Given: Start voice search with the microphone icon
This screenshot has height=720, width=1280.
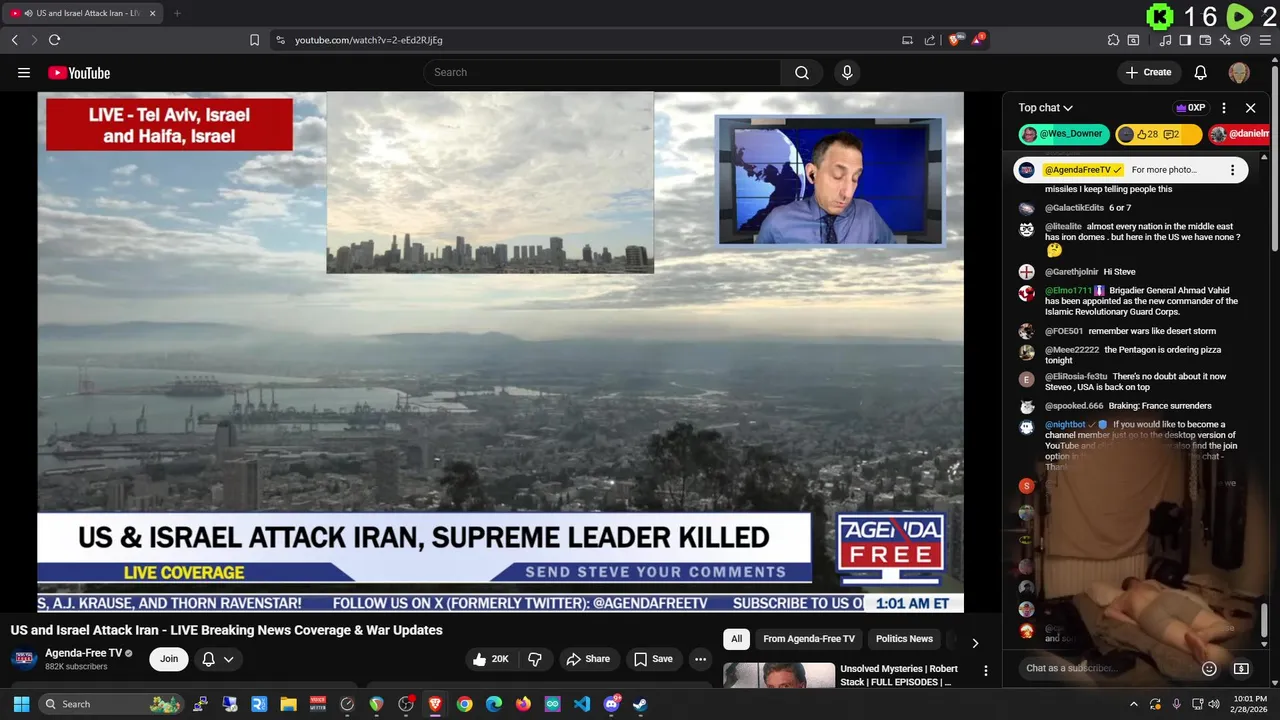Looking at the screenshot, I should pyautogui.click(x=847, y=72).
